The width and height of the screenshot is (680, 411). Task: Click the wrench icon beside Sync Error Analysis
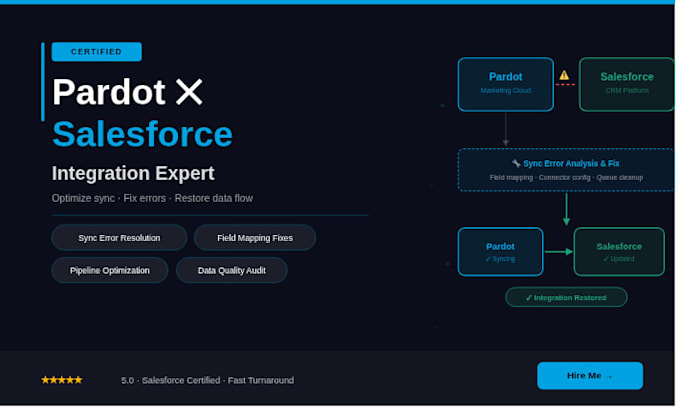click(x=516, y=163)
